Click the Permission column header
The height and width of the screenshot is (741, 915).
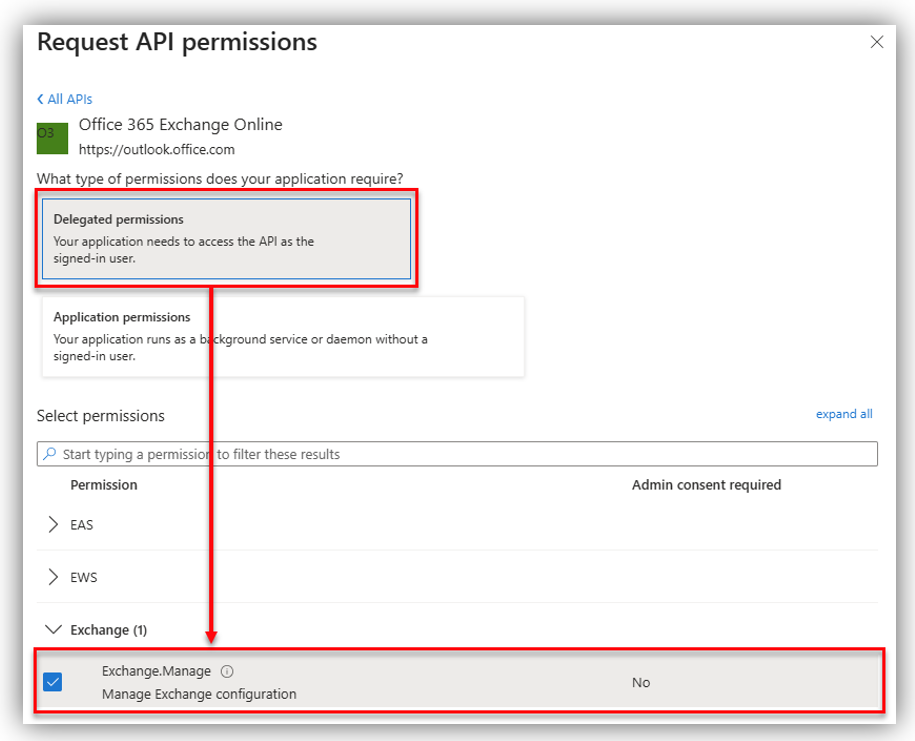(104, 485)
